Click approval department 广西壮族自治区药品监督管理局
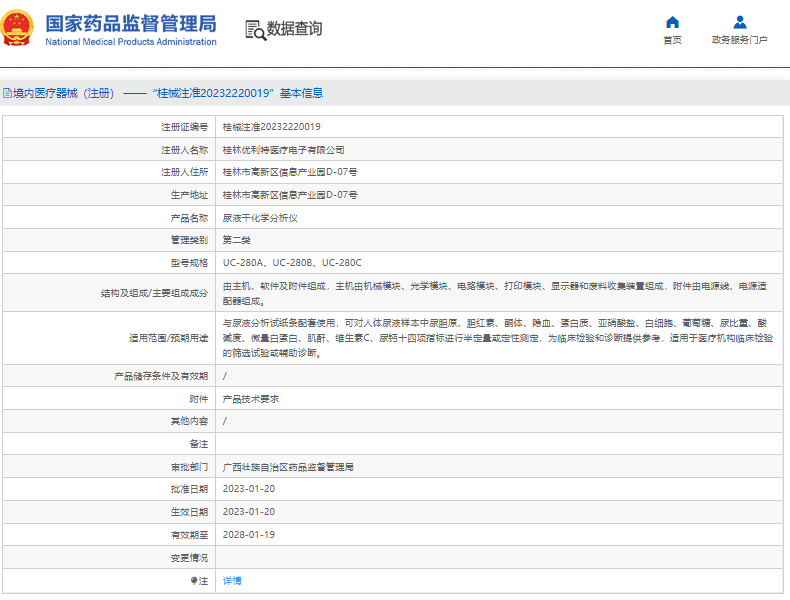Viewport: 790px width, 600px height. click(x=288, y=467)
